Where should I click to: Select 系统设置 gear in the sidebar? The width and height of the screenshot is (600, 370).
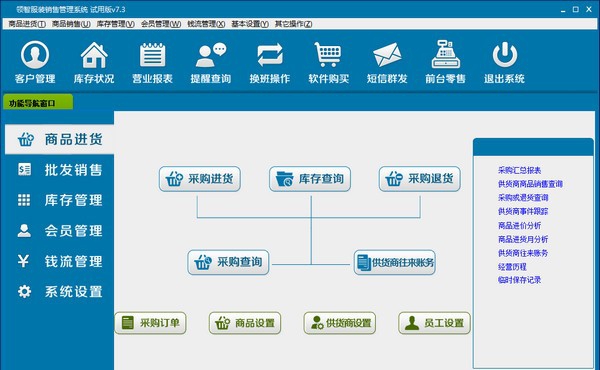click(x=60, y=292)
